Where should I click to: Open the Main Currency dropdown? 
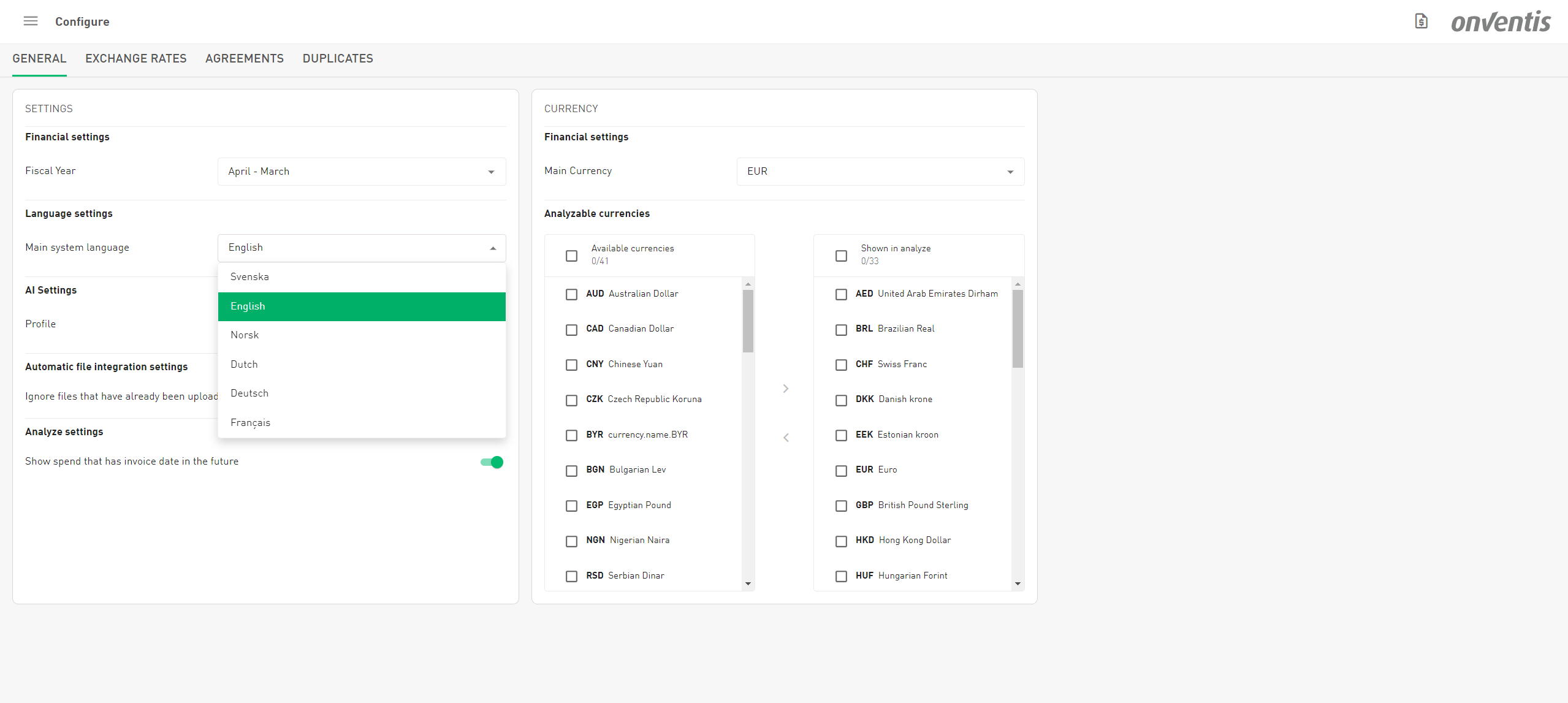click(880, 172)
